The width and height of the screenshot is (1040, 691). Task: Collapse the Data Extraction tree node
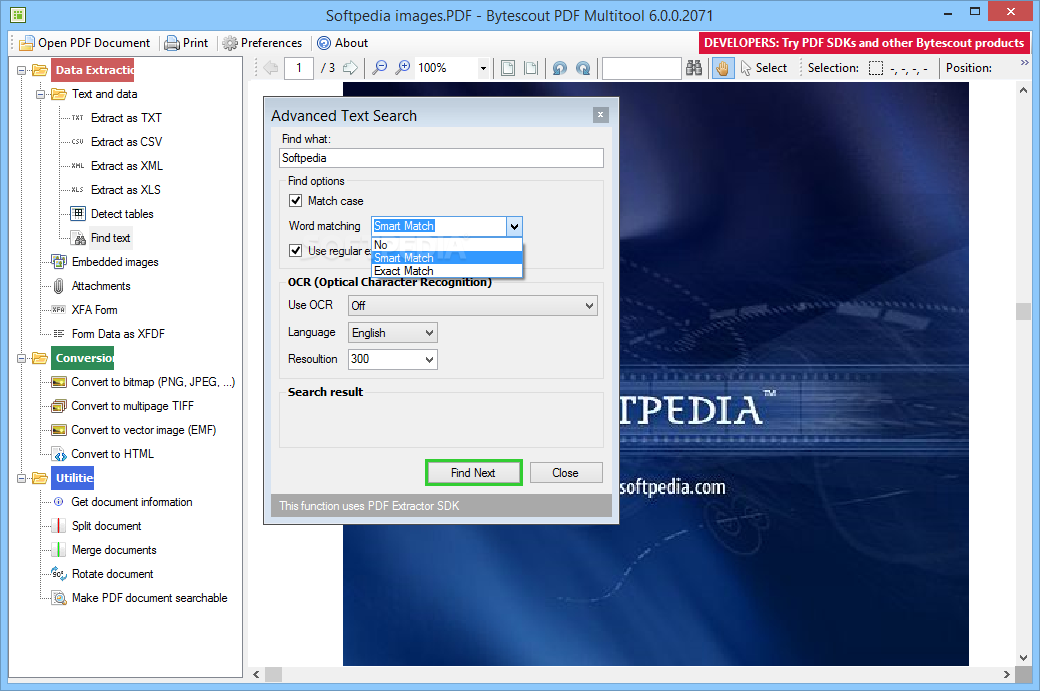point(21,70)
